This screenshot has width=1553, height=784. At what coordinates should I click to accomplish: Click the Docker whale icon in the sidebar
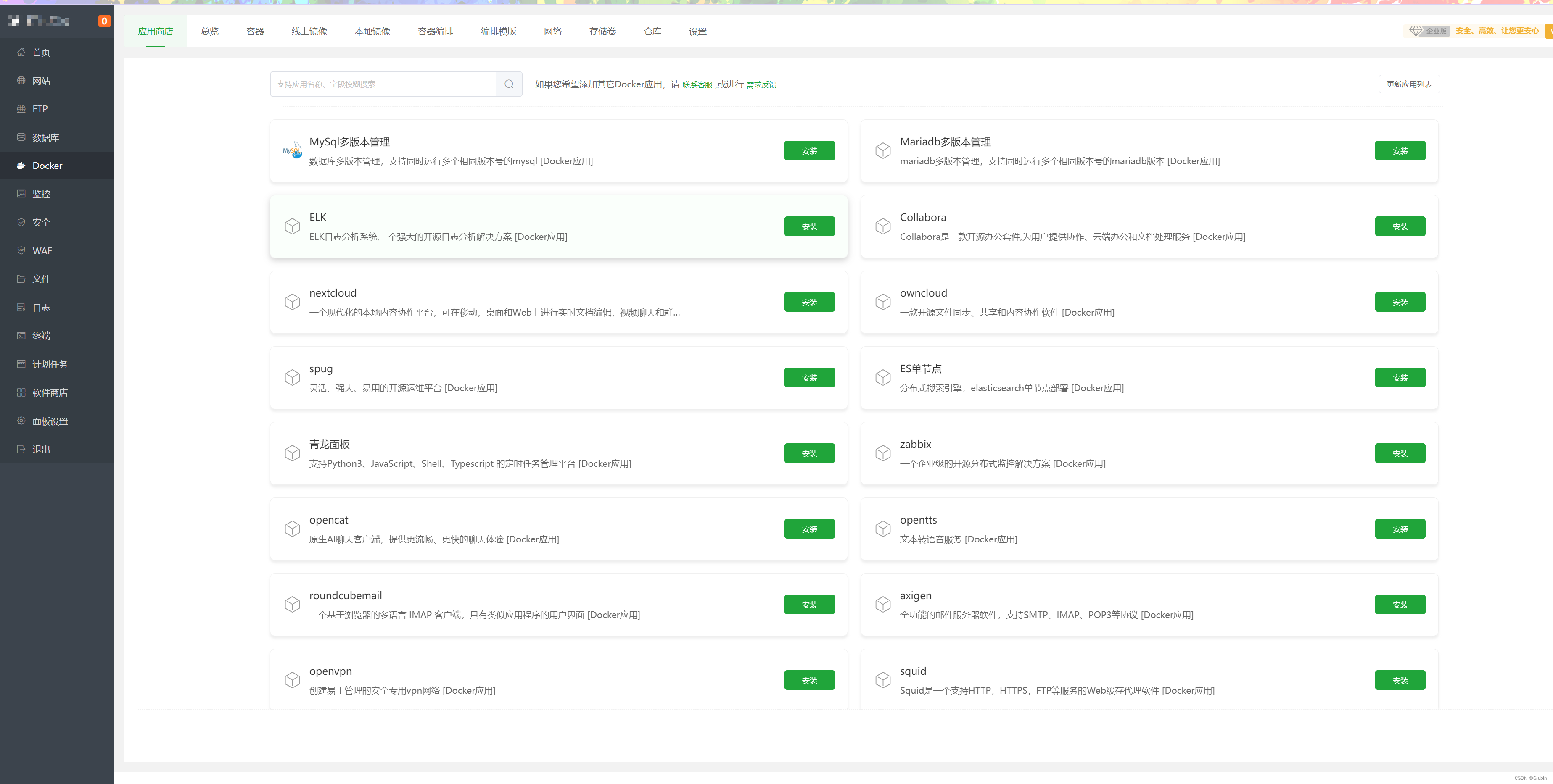coord(21,166)
